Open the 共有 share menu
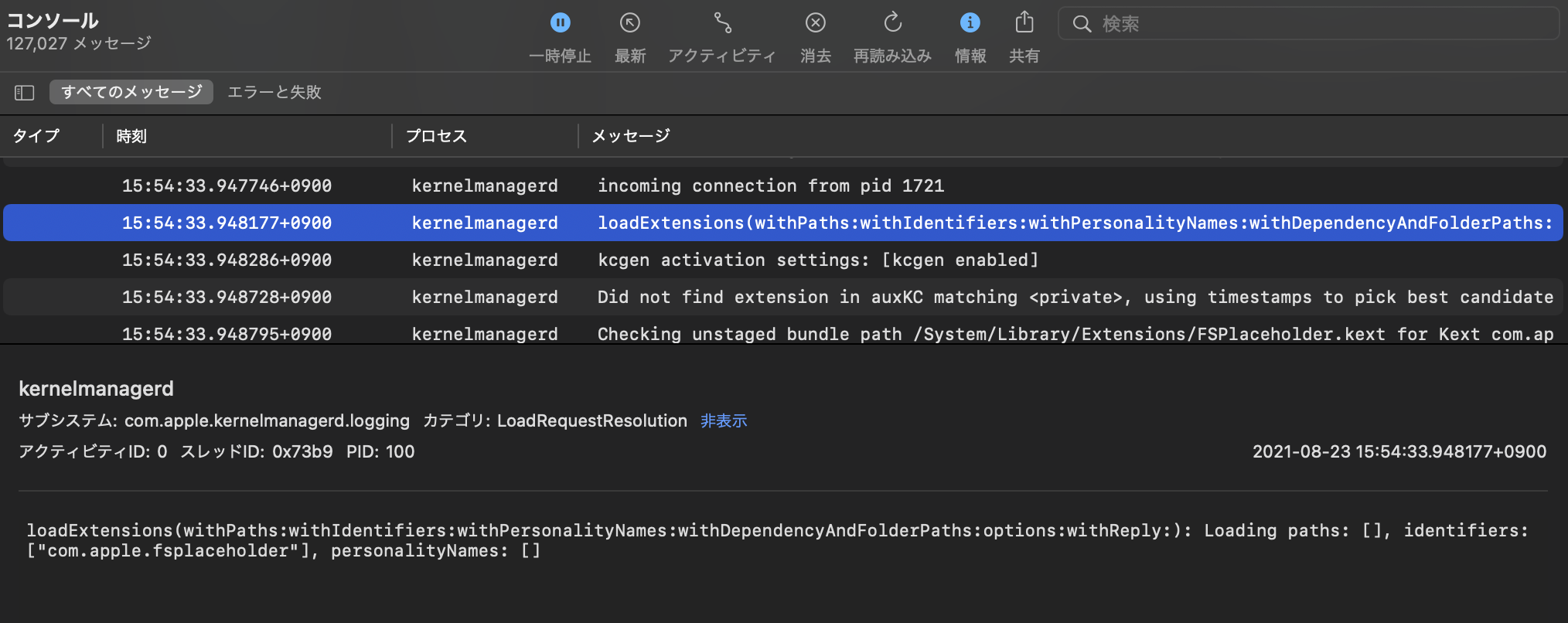This screenshot has height=623, width=1568. (x=1024, y=23)
